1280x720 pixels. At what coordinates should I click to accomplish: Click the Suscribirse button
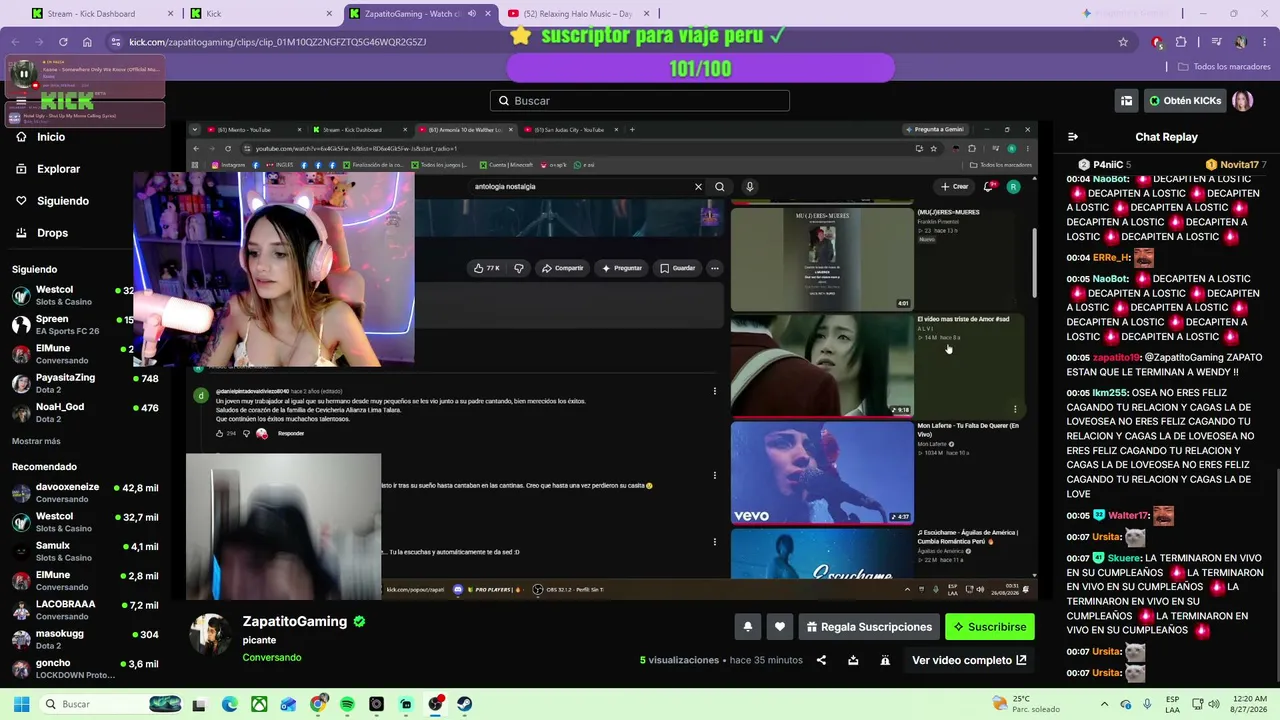pyautogui.click(x=990, y=627)
